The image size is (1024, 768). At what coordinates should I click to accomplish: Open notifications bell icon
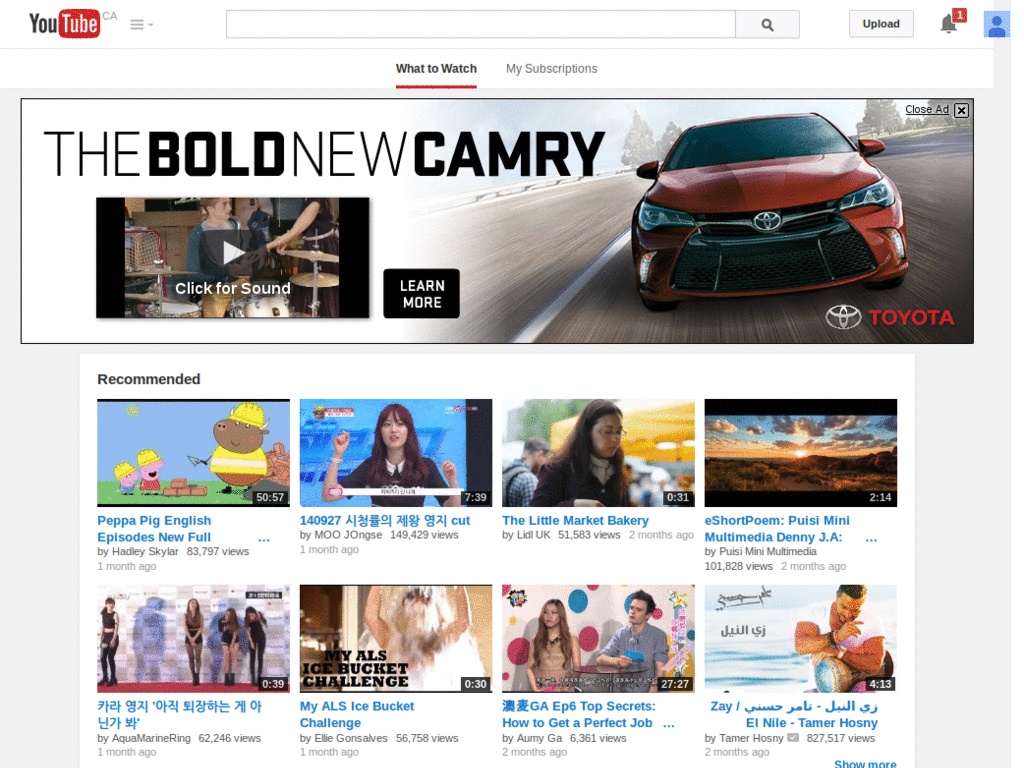(x=948, y=25)
